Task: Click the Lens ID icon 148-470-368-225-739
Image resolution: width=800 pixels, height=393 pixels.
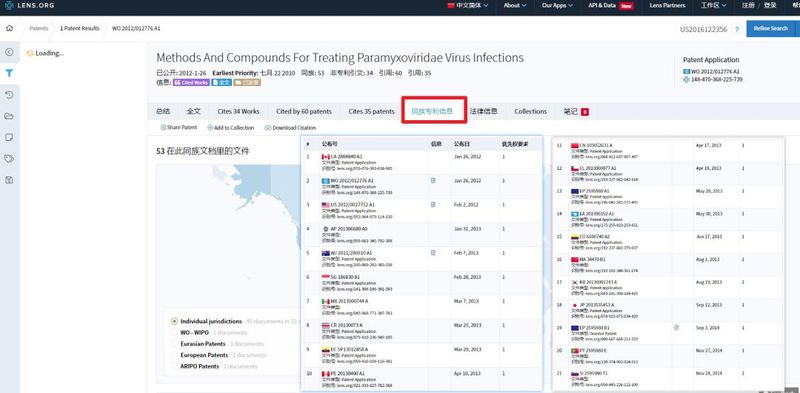Action: (686, 80)
